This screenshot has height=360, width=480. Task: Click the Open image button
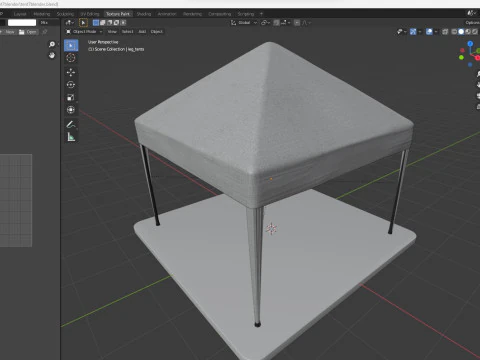click(x=28, y=32)
